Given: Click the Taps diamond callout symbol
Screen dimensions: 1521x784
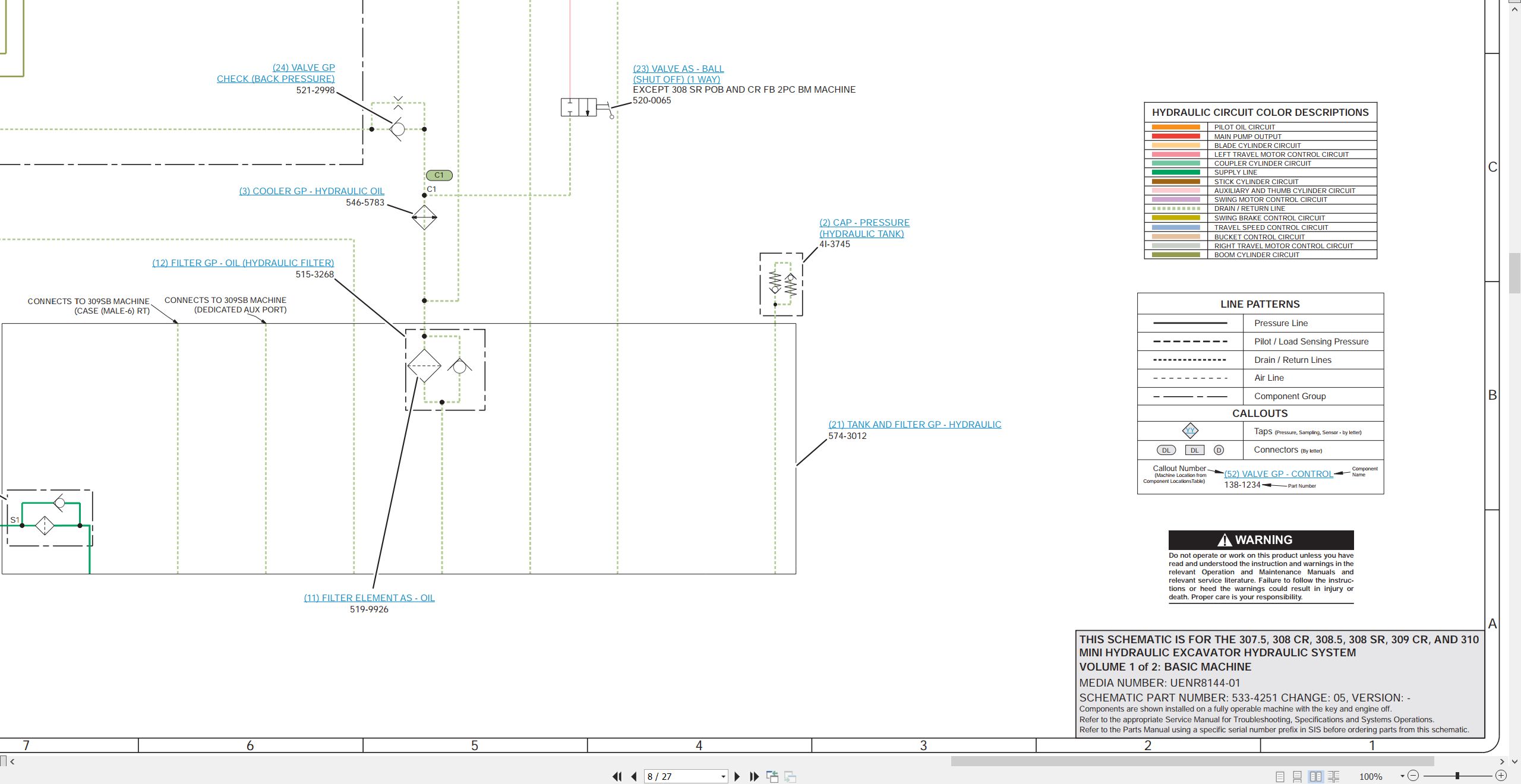Looking at the screenshot, I should pyautogui.click(x=1190, y=431).
